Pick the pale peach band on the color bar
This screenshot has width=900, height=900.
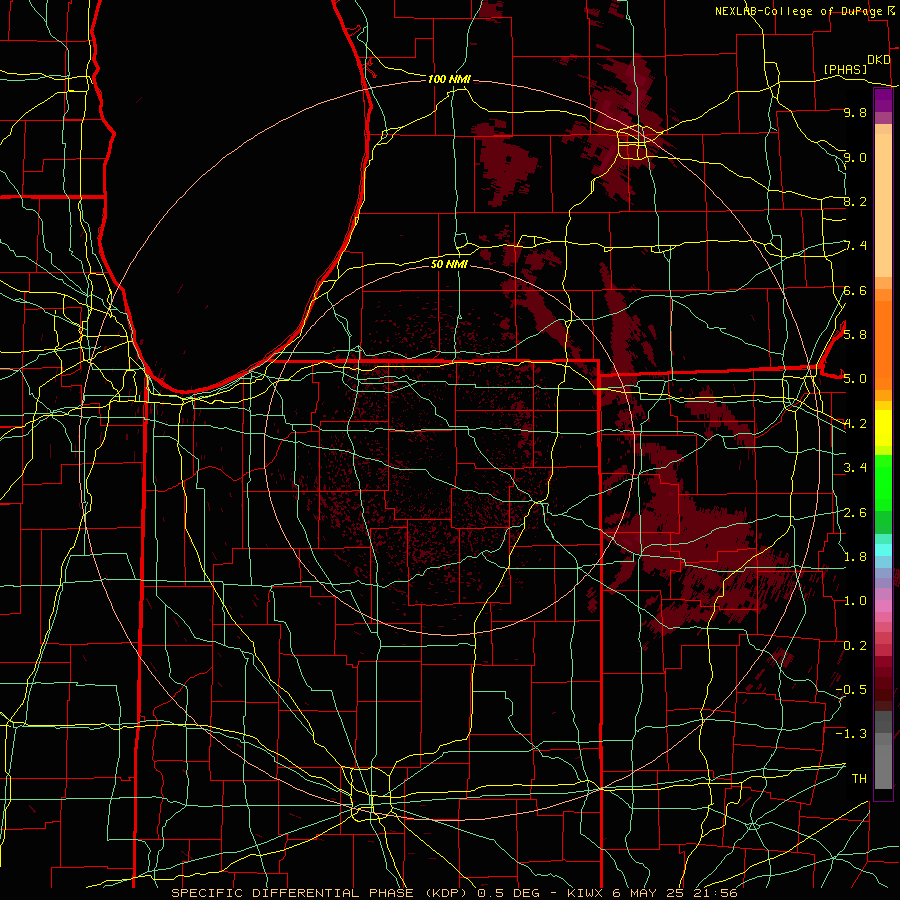[883, 205]
